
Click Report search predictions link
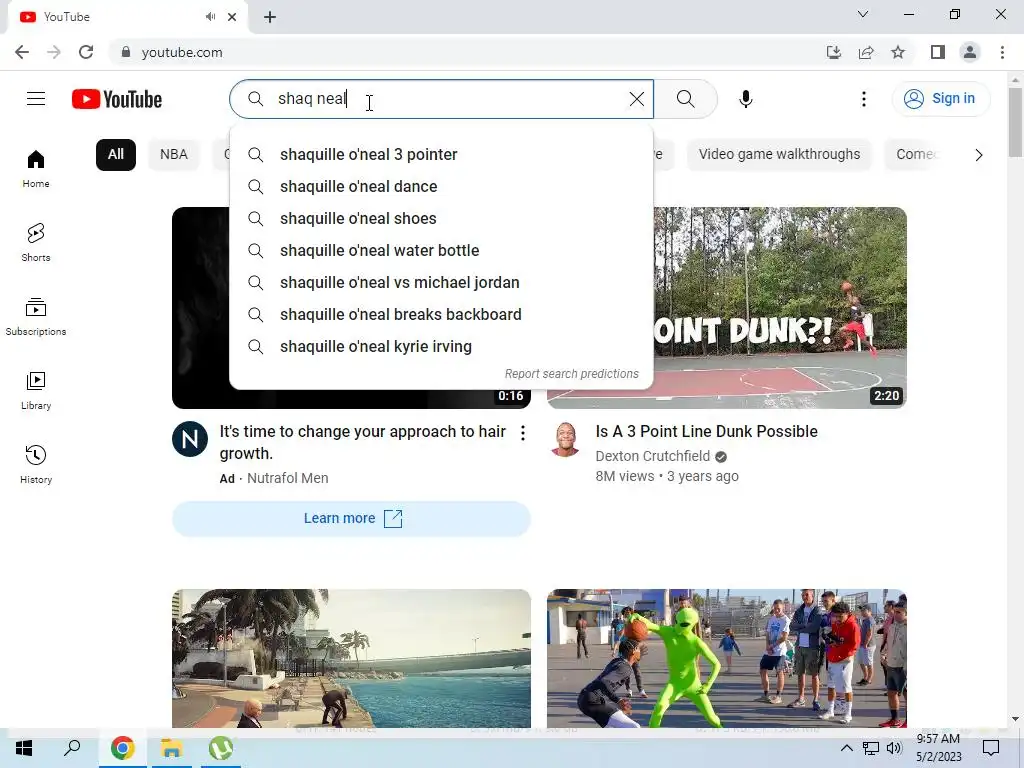point(571,374)
